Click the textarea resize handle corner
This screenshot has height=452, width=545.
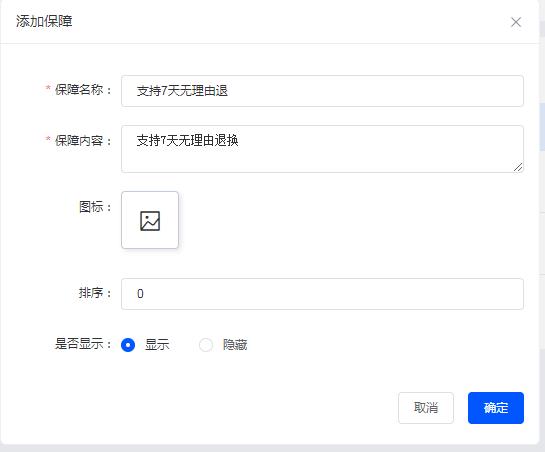(518, 167)
